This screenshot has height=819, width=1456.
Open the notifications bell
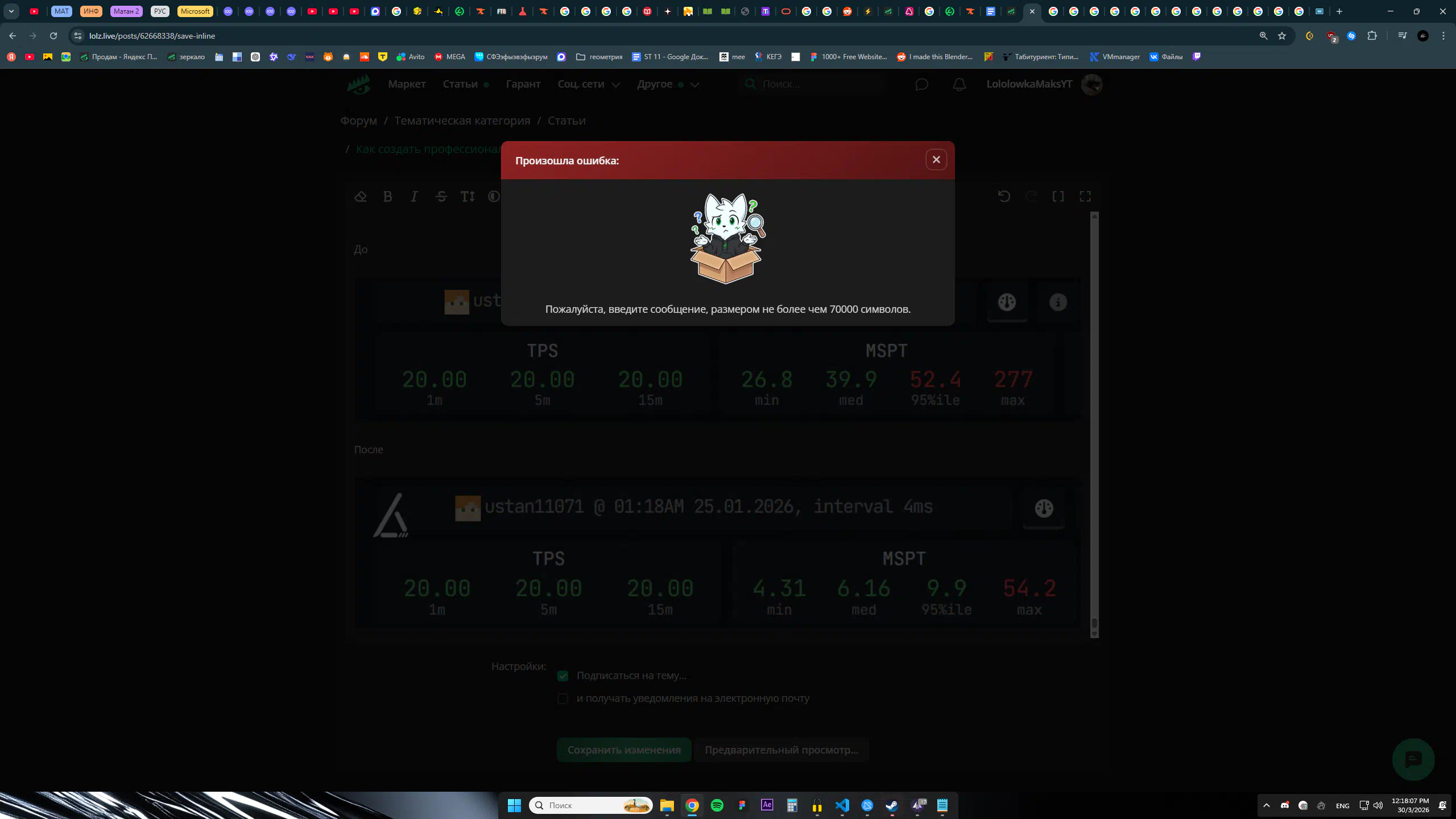click(x=959, y=85)
